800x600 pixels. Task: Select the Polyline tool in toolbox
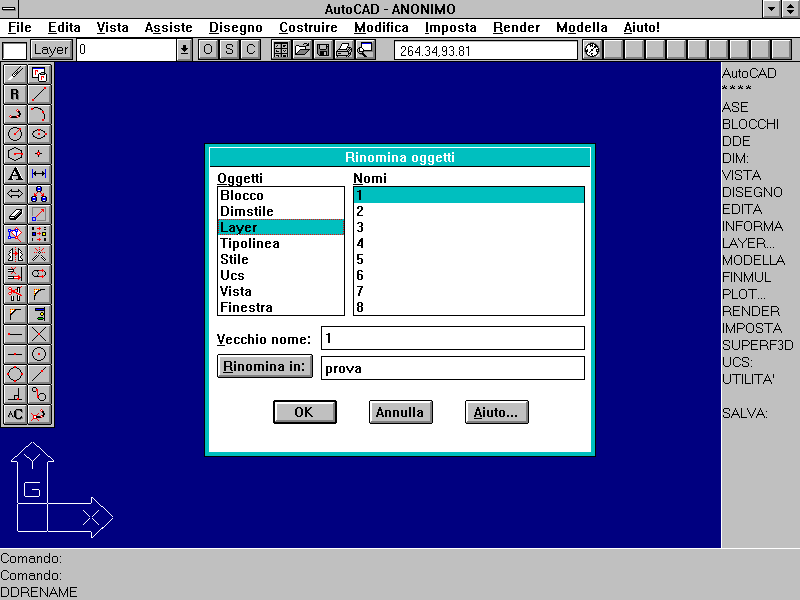point(15,114)
